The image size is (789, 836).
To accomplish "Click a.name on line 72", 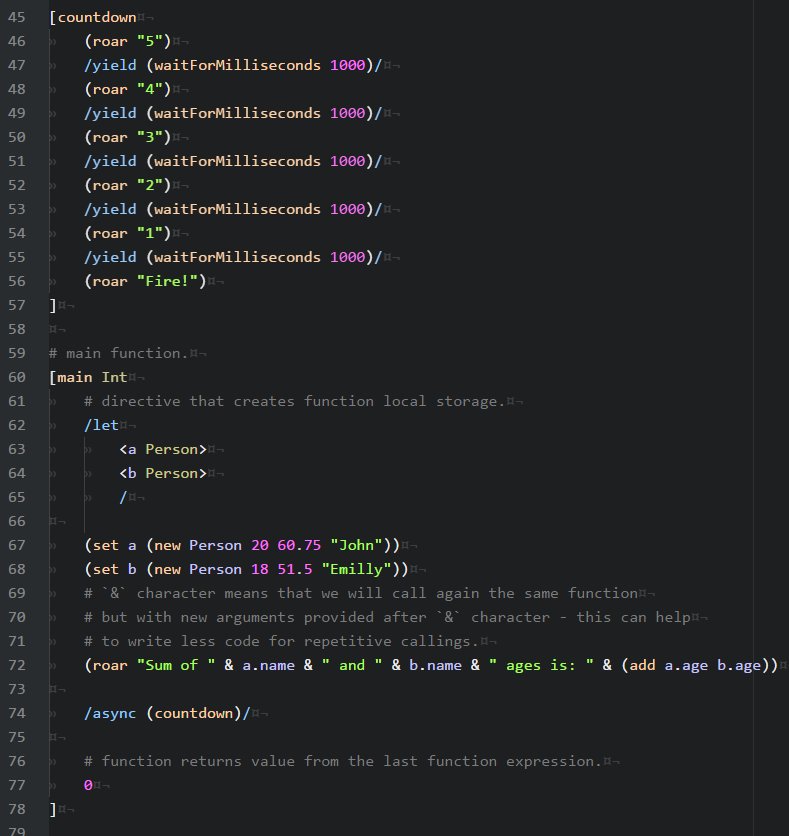I will click(x=268, y=665).
